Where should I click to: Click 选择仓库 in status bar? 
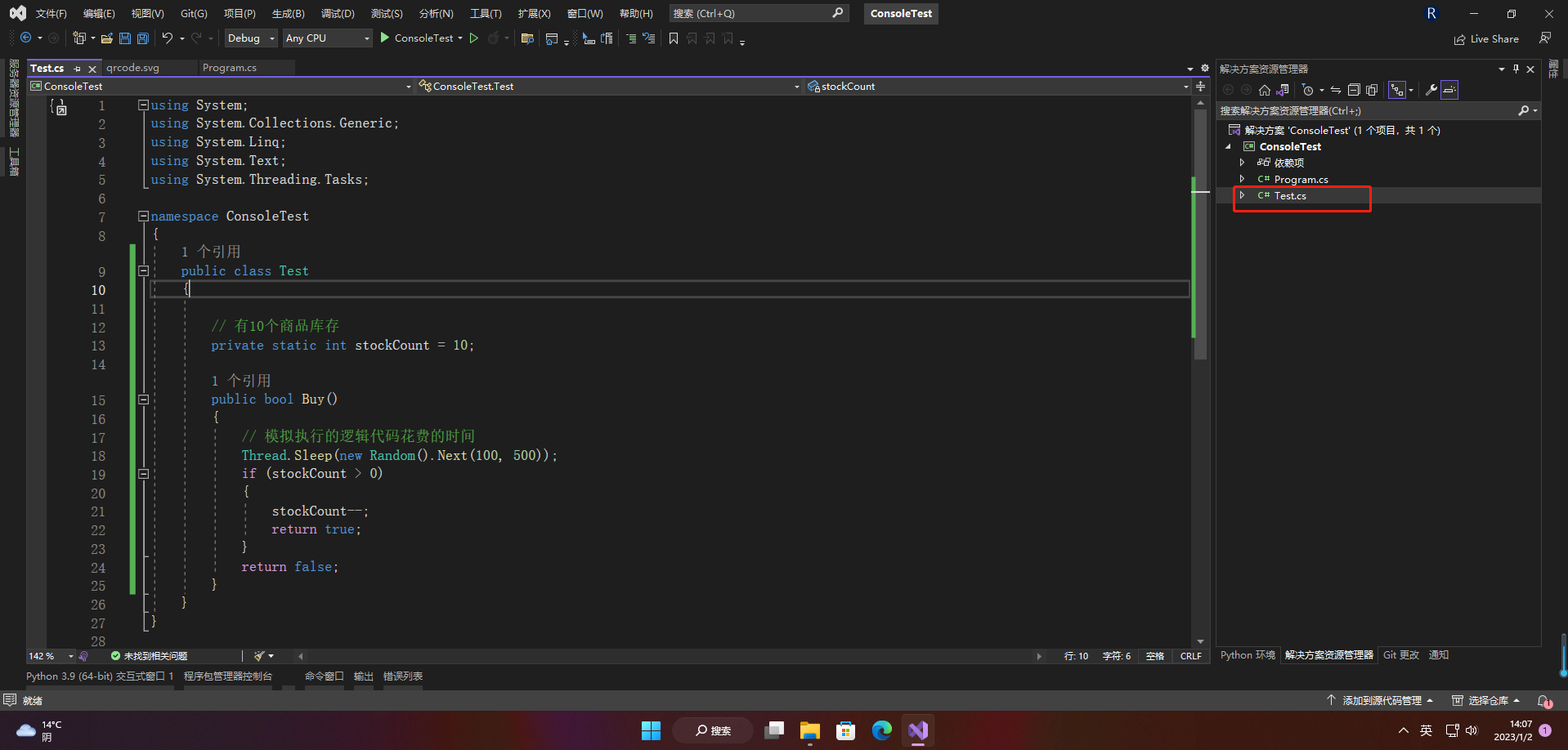tap(1486, 701)
